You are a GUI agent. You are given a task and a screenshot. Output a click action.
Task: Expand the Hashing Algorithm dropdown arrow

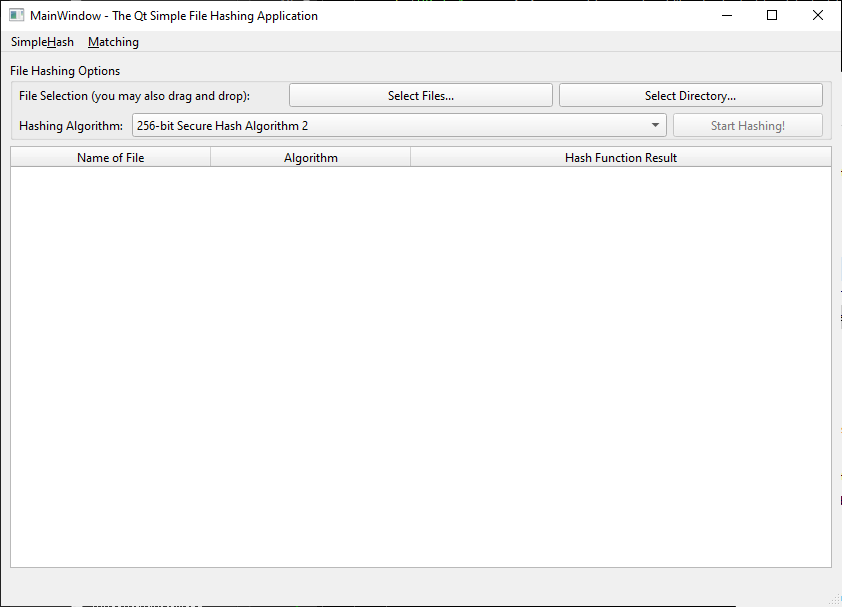click(x=655, y=126)
